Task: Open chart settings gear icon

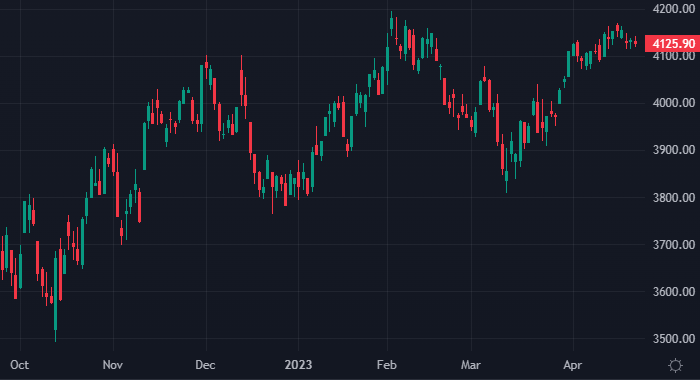Action: (x=675, y=365)
